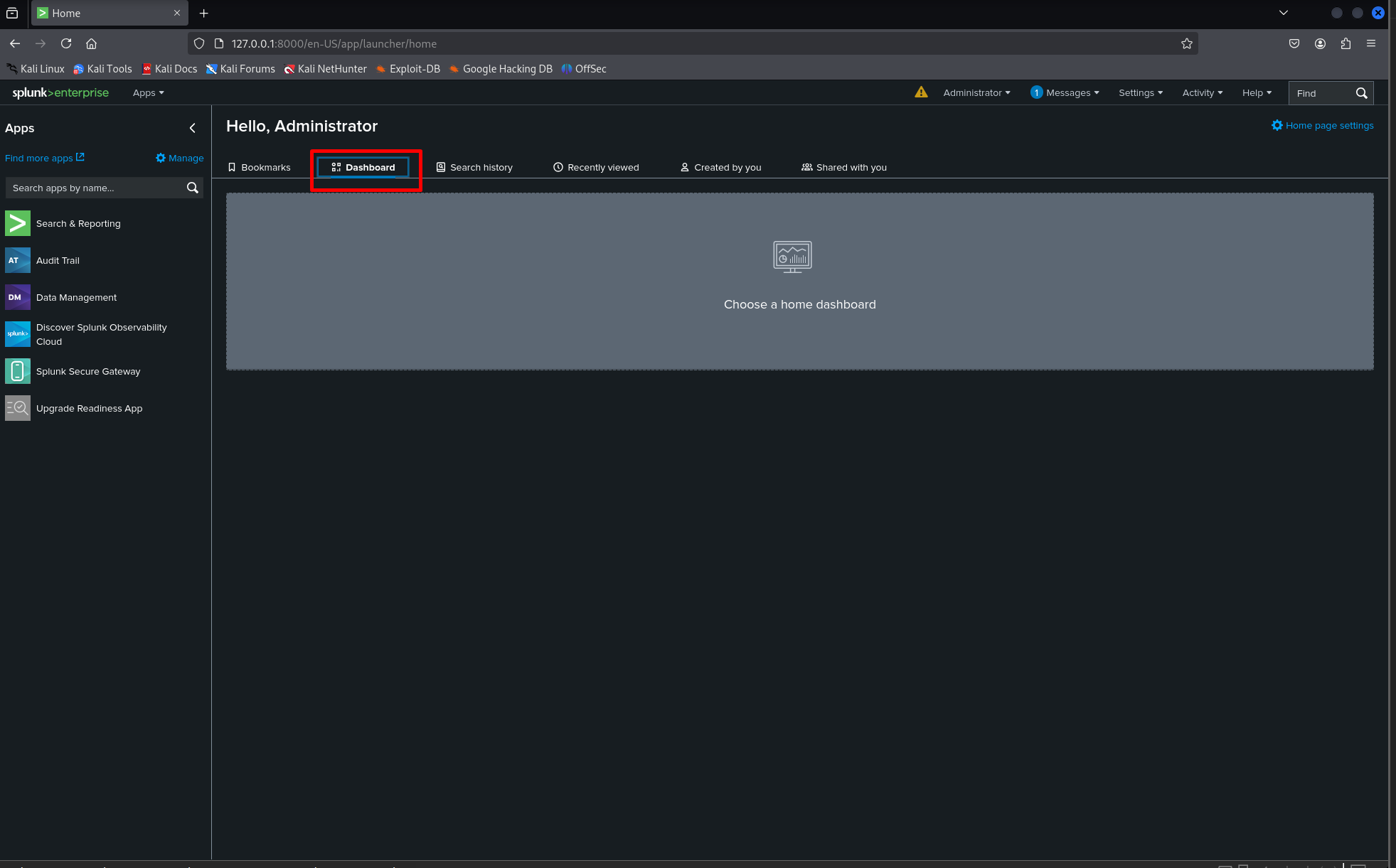Viewport: 1396px width, 868px height.
Task: Open the Audit Trail app
Action: (x=58, y=260)
